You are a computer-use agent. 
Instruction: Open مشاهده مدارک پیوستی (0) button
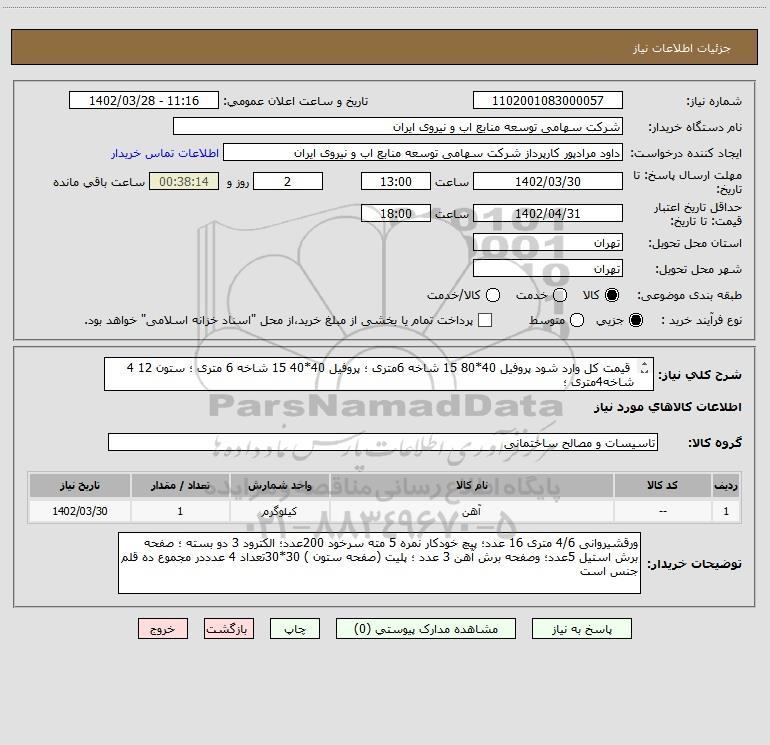point(426,629)
